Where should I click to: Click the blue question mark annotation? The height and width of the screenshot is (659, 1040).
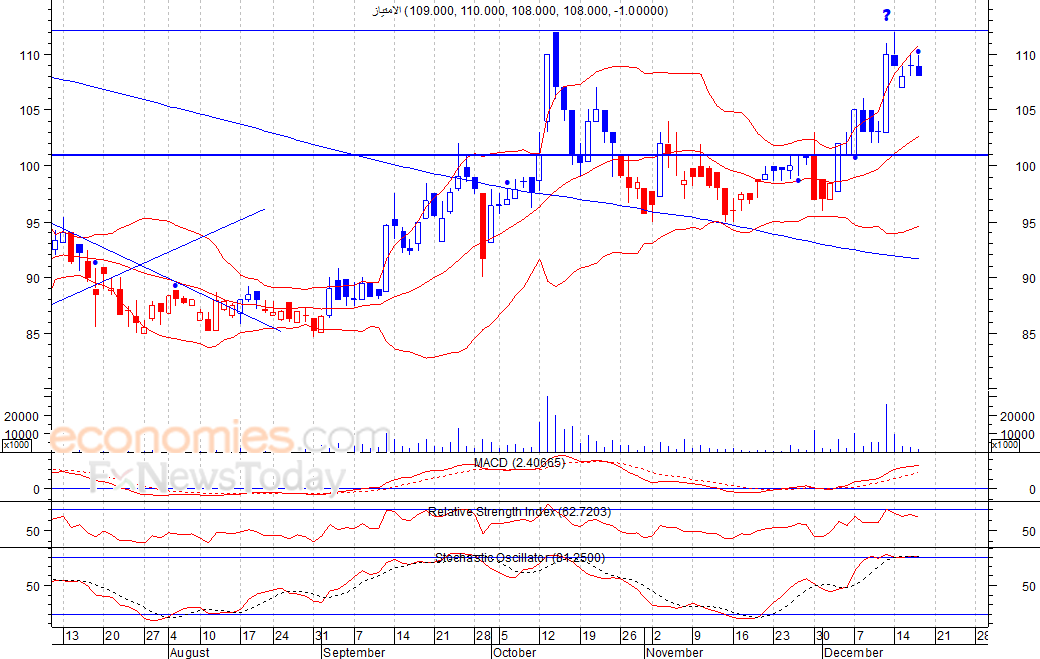point(886,15)
